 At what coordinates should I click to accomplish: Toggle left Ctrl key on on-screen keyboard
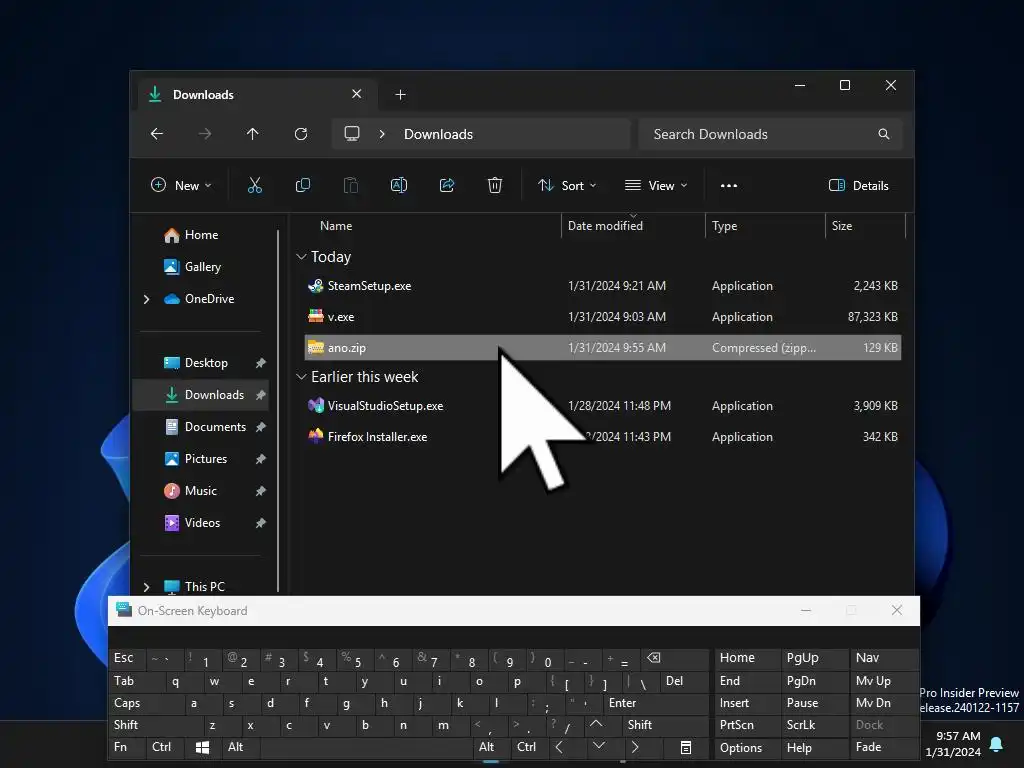point(165,747)
